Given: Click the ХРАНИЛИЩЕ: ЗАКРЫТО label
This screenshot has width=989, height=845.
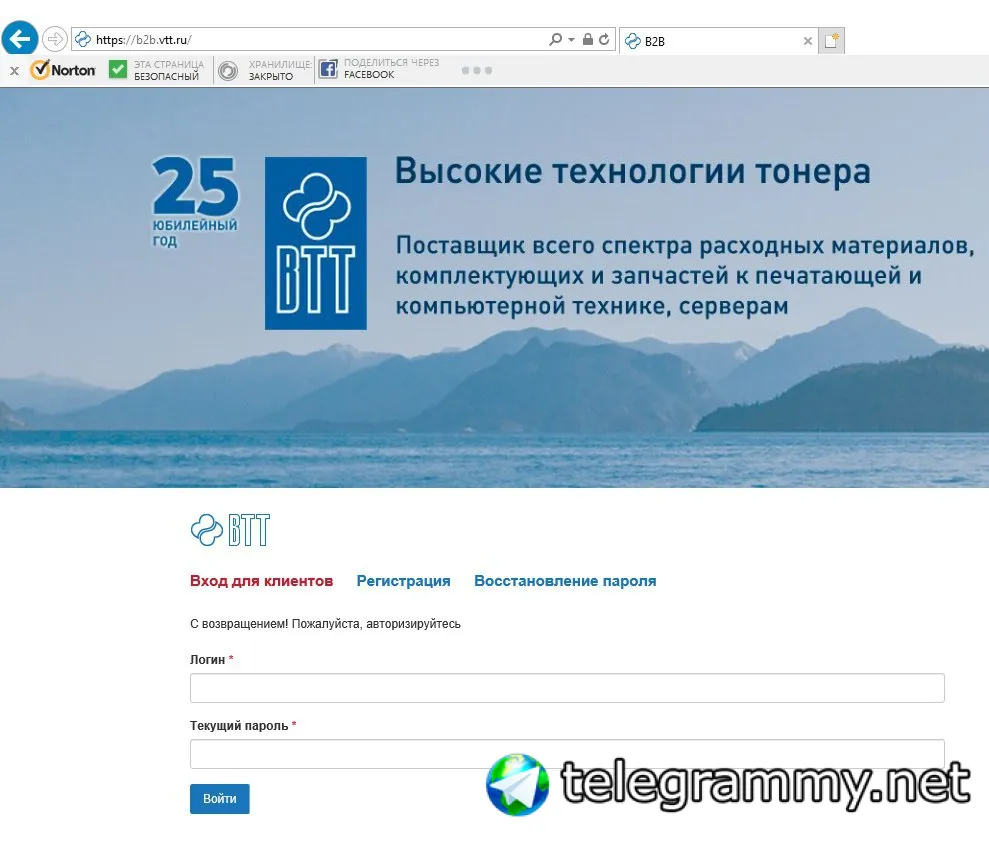Looking at the screenshot, I should click(x=279, y=70).
